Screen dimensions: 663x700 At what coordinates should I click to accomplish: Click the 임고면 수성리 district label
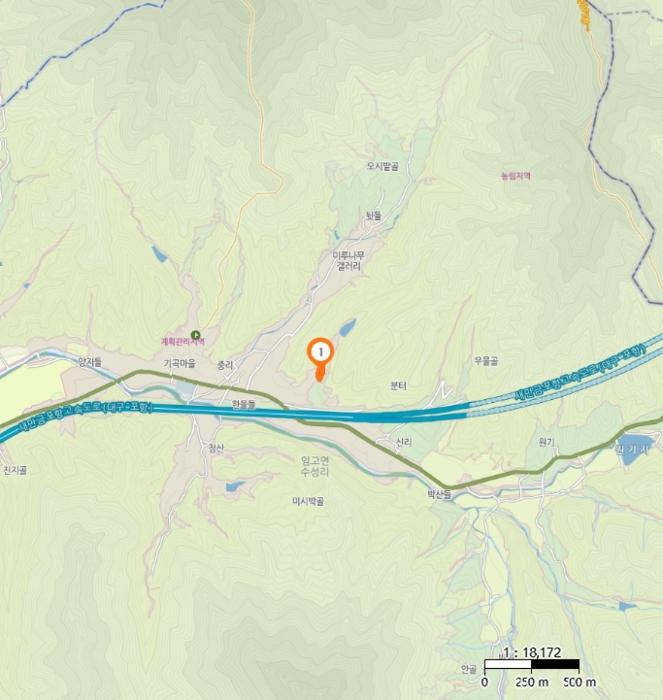315,466
